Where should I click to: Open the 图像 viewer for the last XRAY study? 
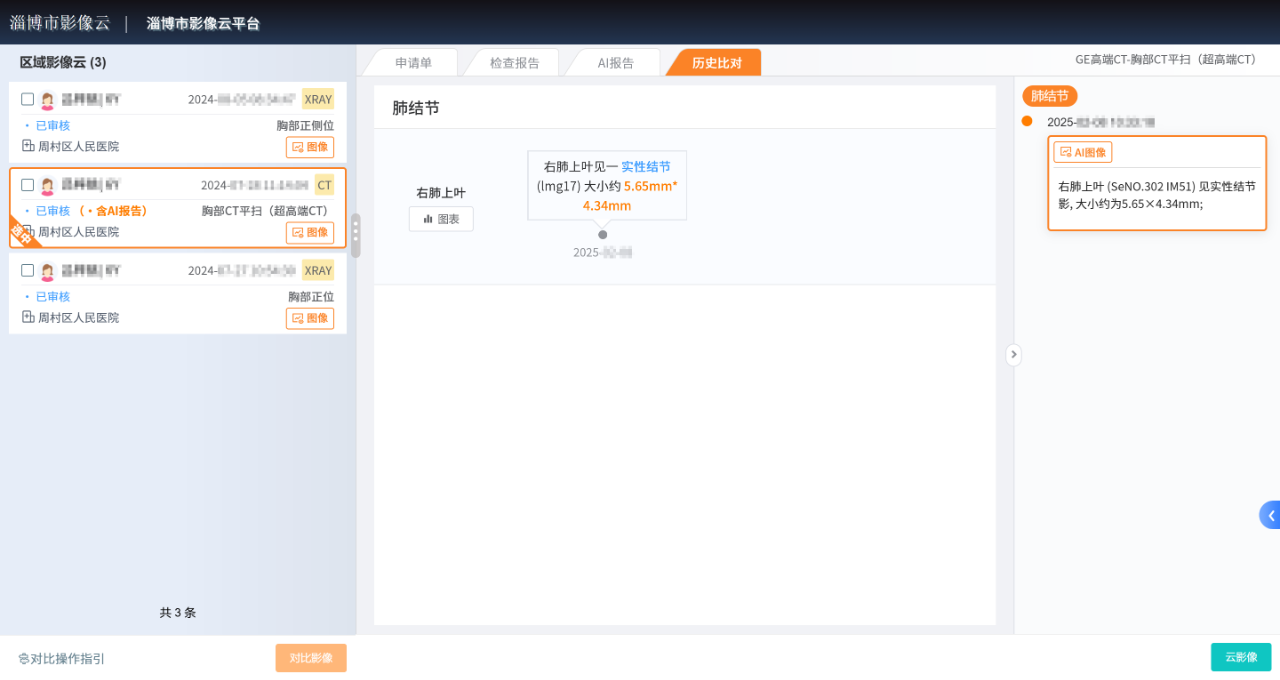pyautogui.click(x=310, y=317)
